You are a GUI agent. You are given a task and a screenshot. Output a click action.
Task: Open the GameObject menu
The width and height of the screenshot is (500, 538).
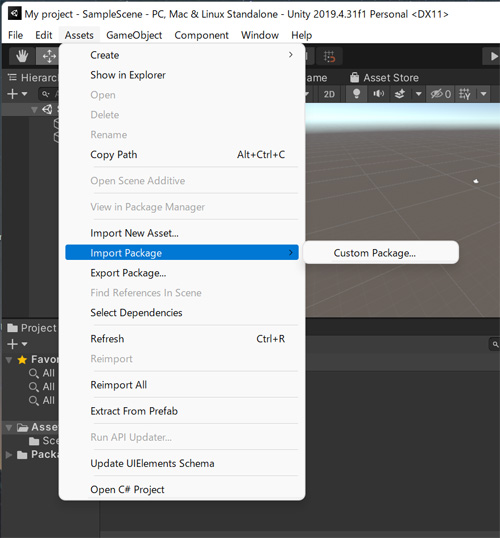pyautogui.click(x=134, y=35)
